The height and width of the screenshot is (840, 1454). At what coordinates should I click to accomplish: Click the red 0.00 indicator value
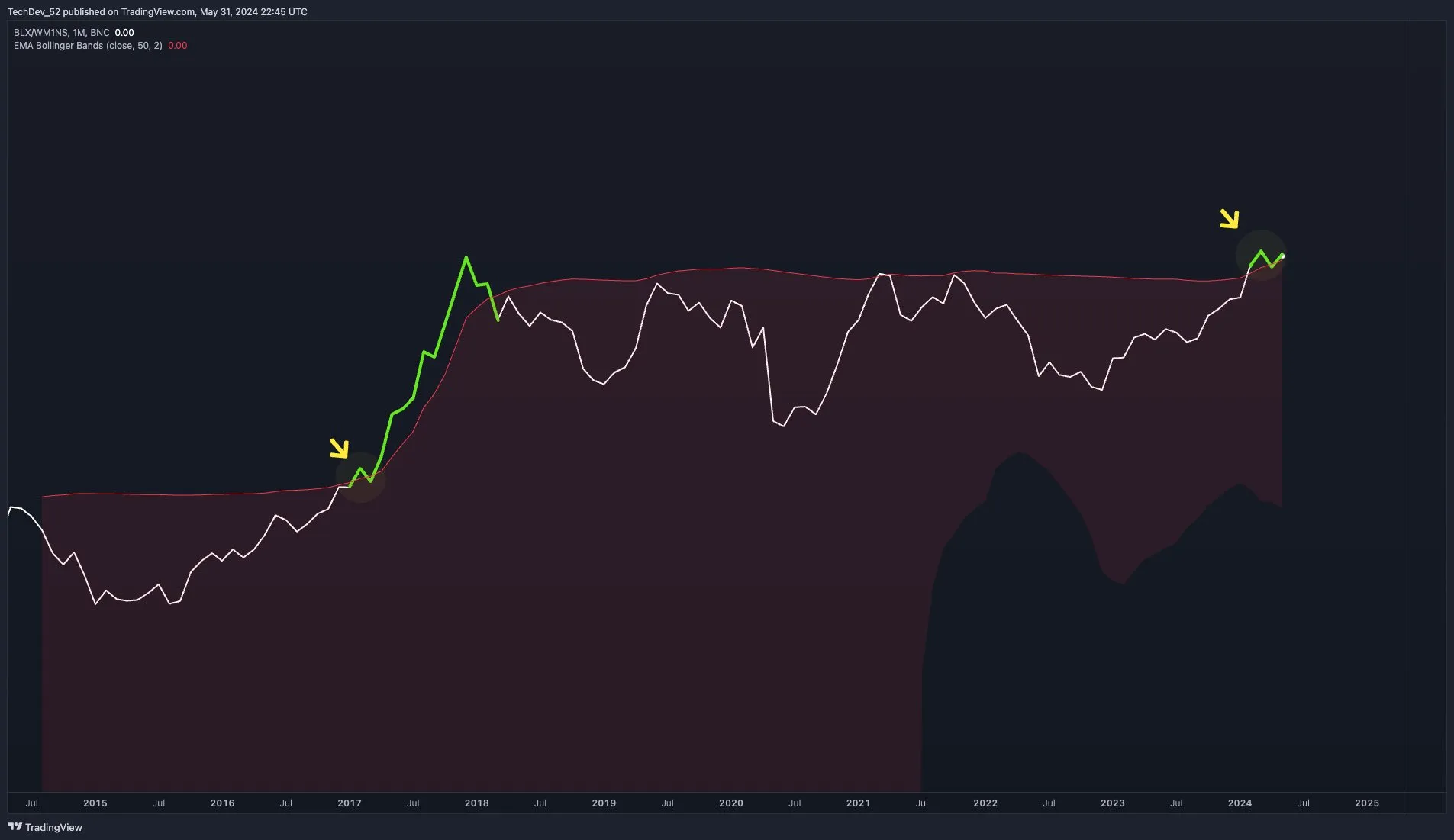click(178, 46)
